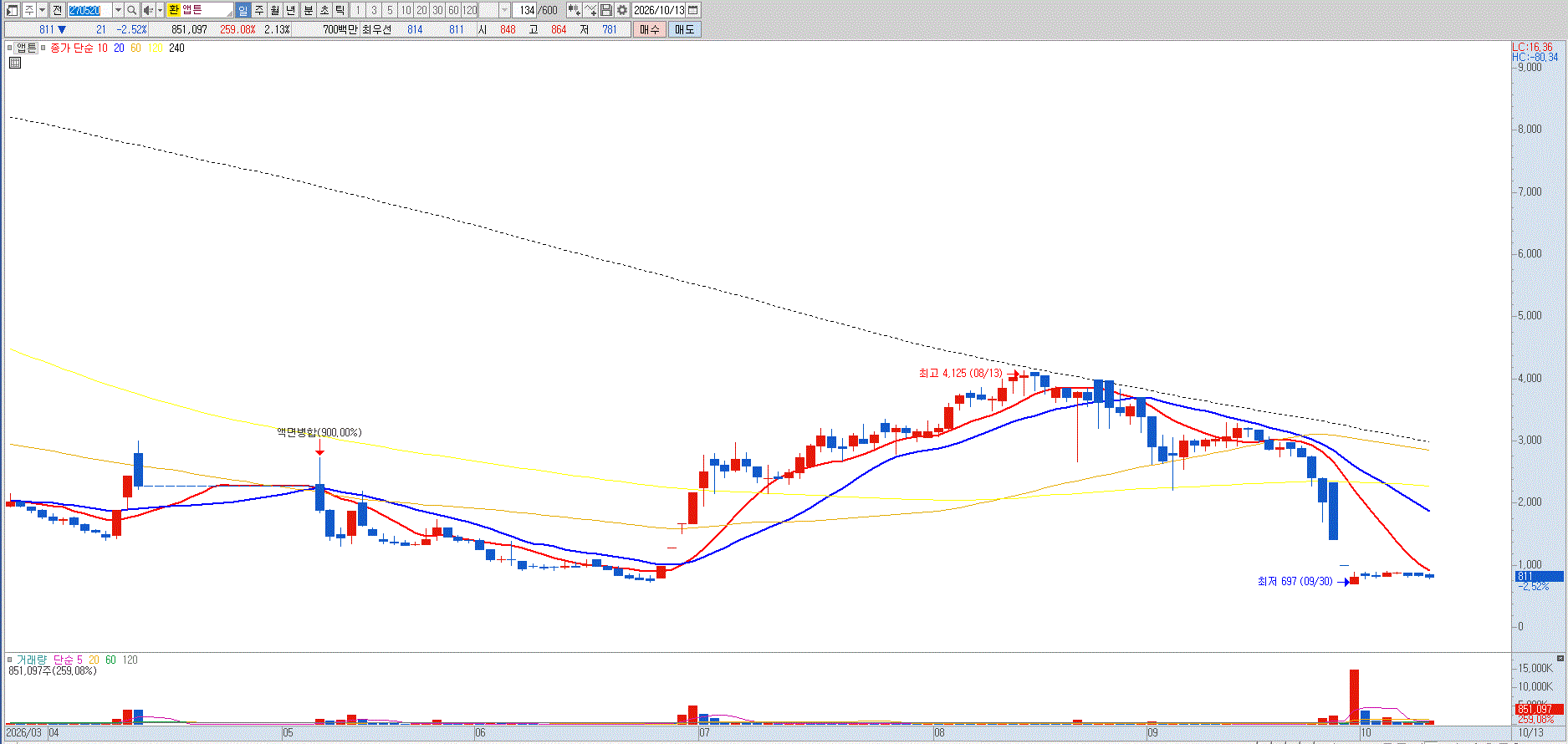
Task: Click the yellow 환 badge icon
Action: point(174,10)
